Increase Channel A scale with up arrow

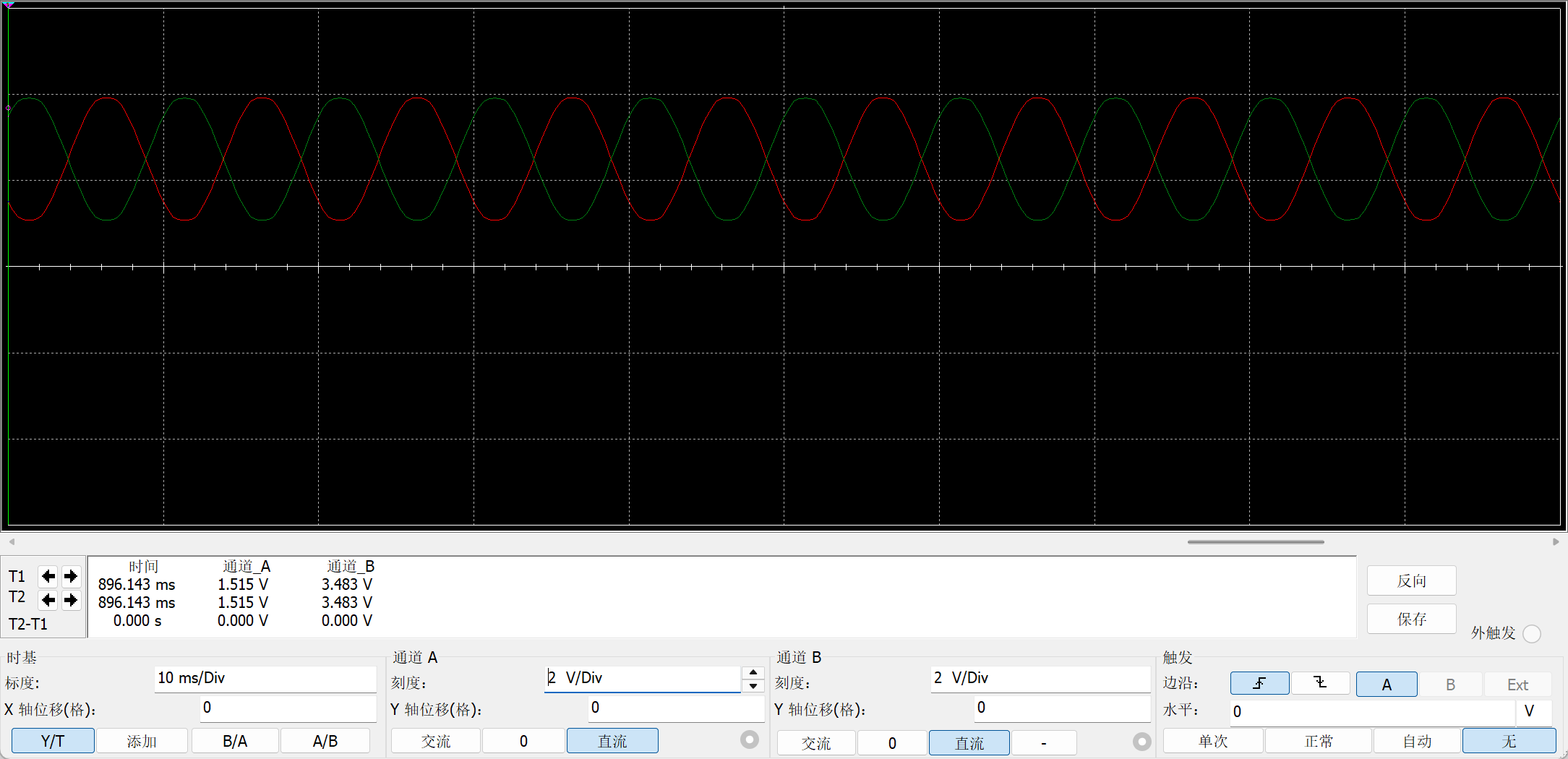click(753, 672)
